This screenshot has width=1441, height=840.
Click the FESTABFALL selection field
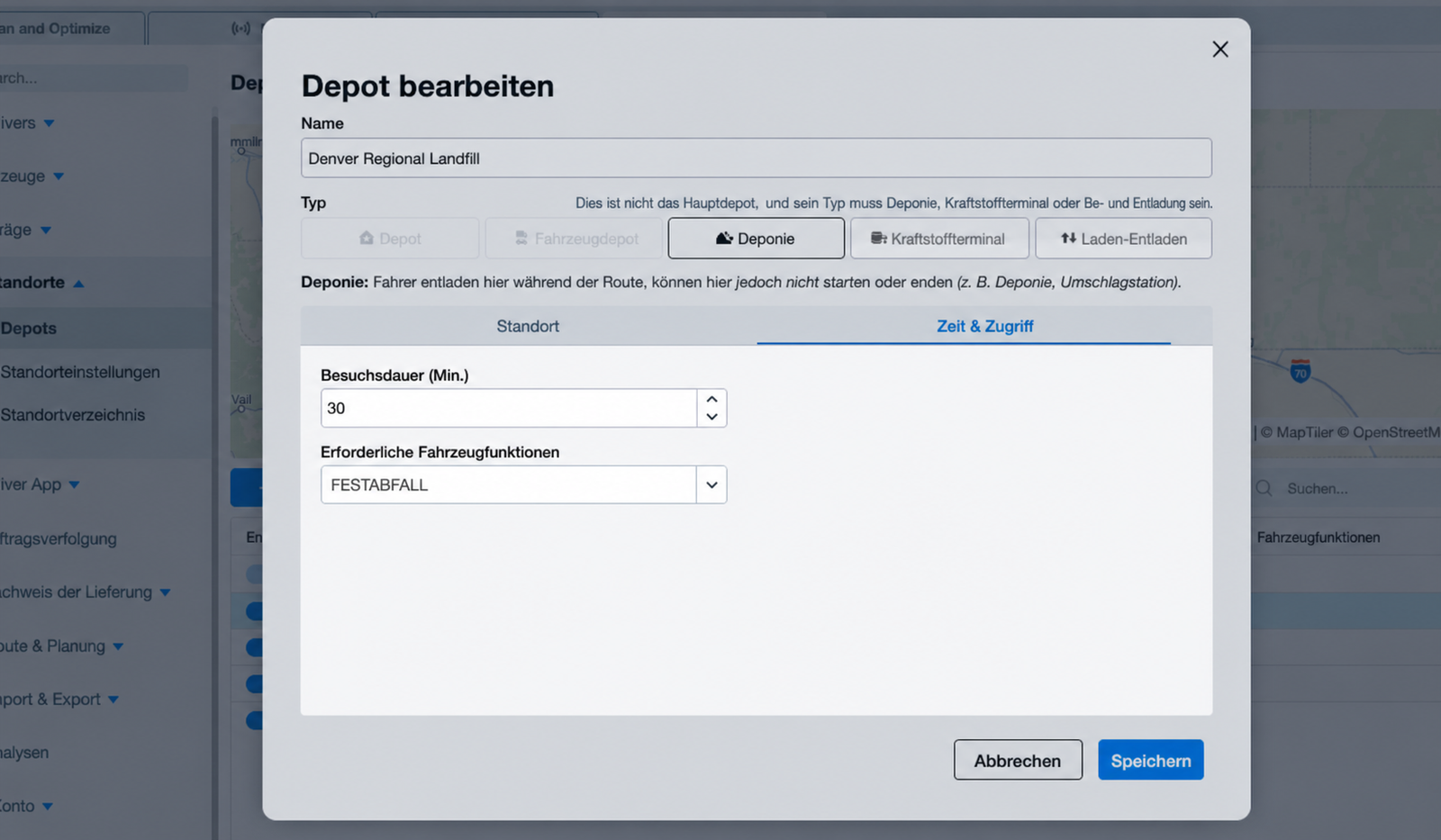point(509,484)
